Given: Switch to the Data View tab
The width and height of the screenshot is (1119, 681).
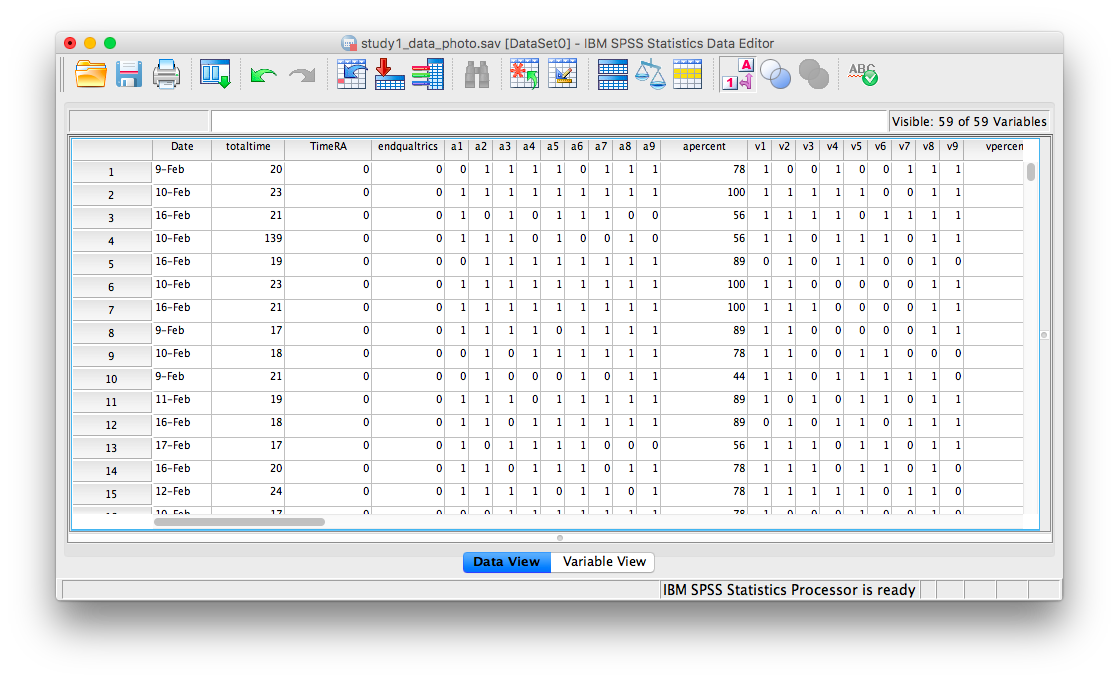Looking at the screenshot, I should [x=507, y=562].
